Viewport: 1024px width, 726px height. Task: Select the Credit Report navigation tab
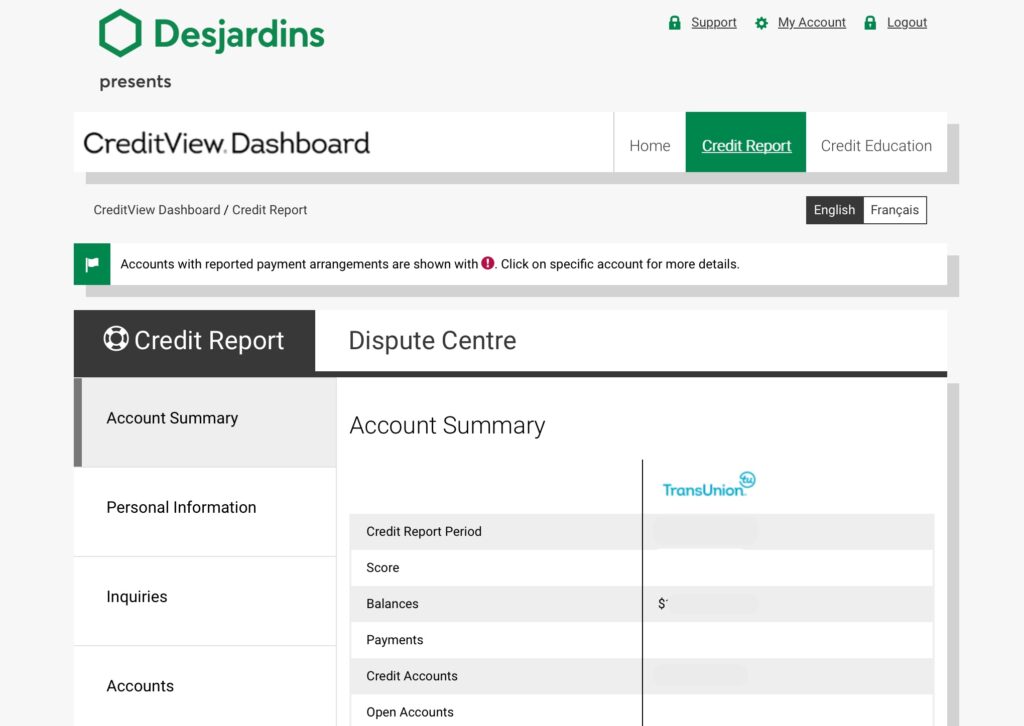[746, 146]
